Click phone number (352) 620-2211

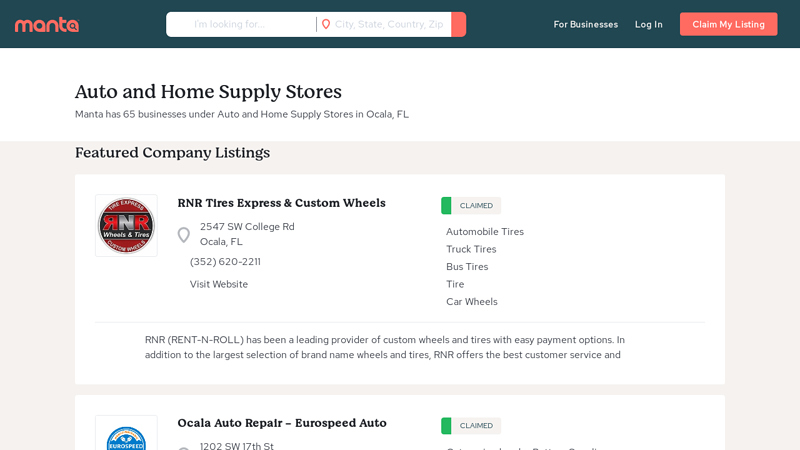225,262
